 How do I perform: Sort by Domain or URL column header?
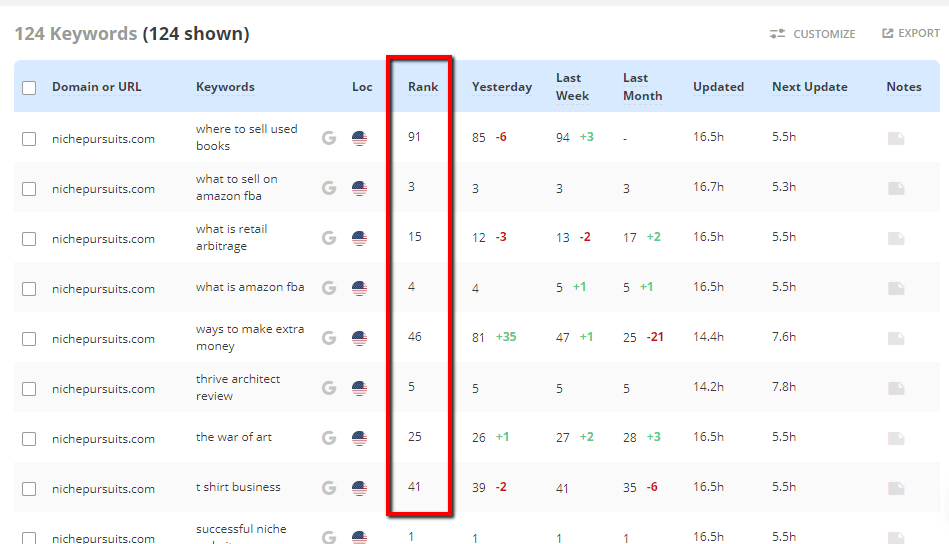[97, 87]
